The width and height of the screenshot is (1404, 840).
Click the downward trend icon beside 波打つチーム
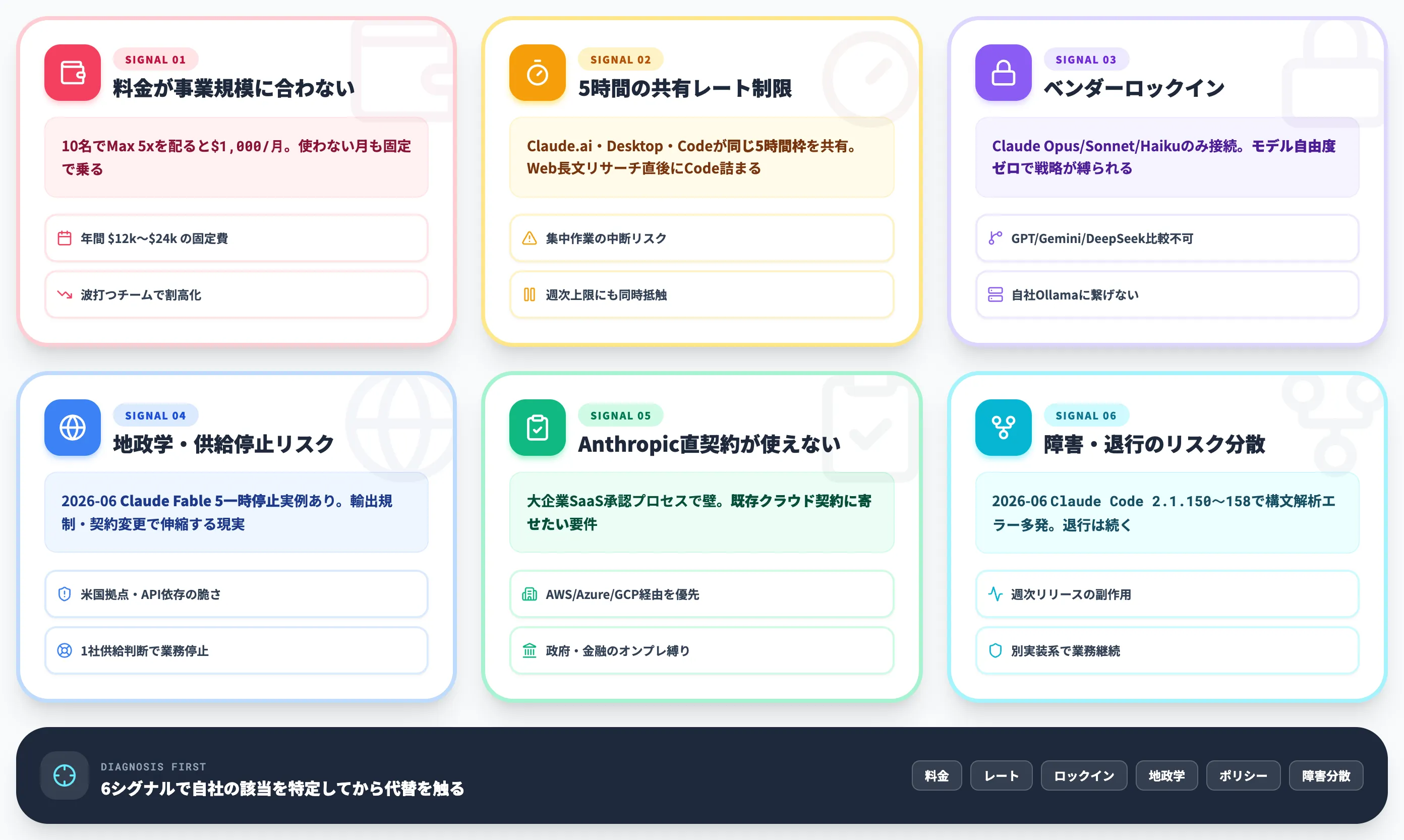coord(65,295)
